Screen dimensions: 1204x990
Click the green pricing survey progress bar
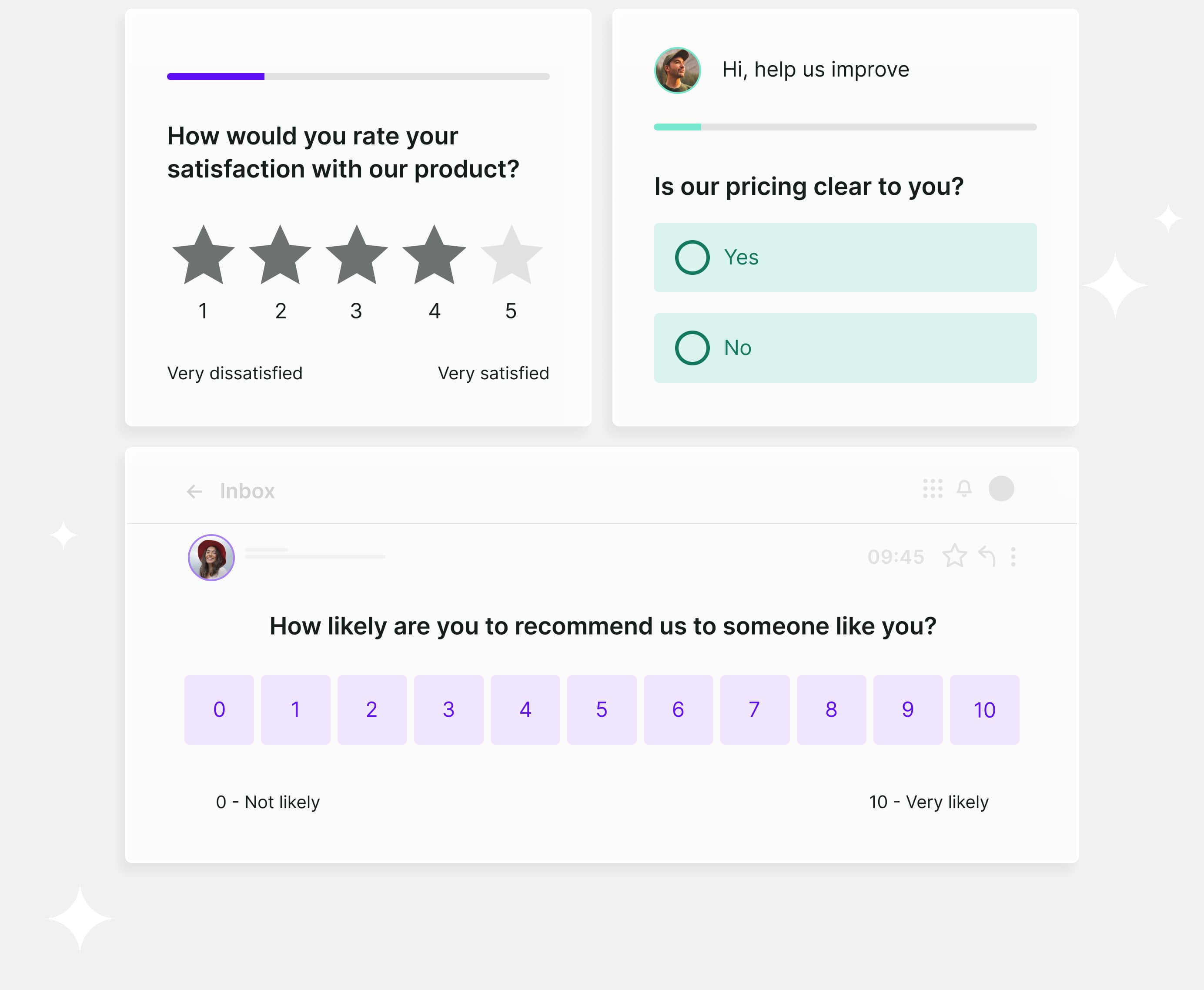(845, 127)
